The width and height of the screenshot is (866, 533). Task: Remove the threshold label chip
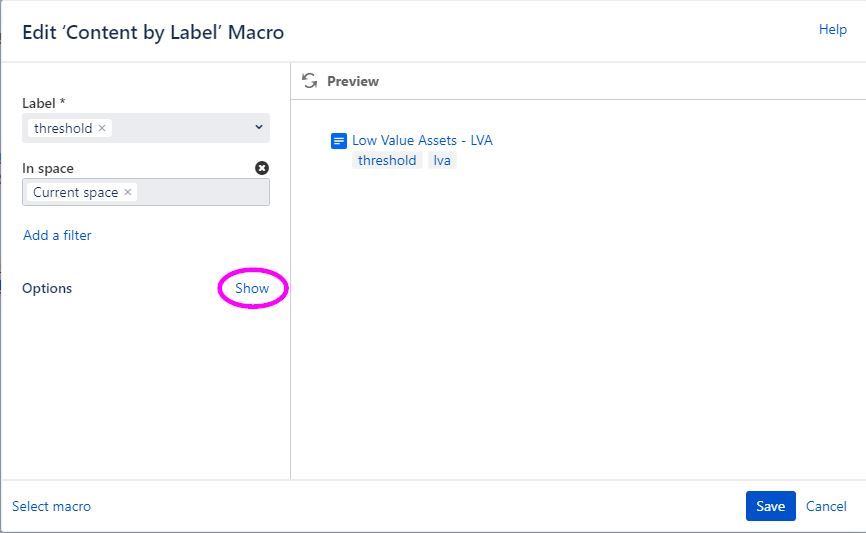pos(102,128)
